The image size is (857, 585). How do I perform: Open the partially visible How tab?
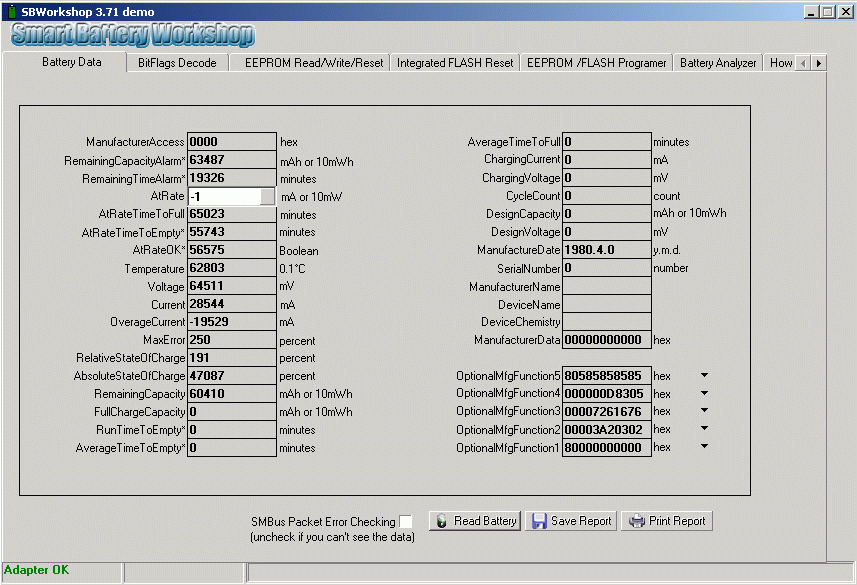coord(780,63)
